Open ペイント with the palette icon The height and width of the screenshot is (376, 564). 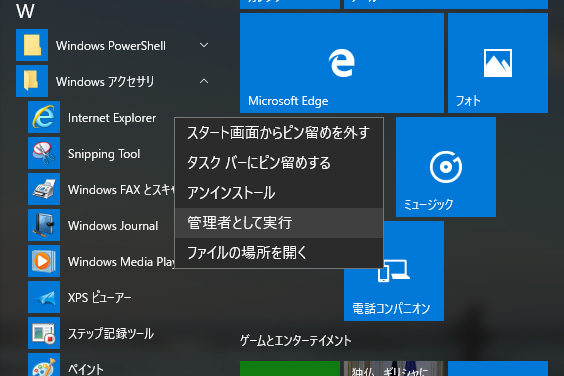pyautogui.click(x=44, y=365)
